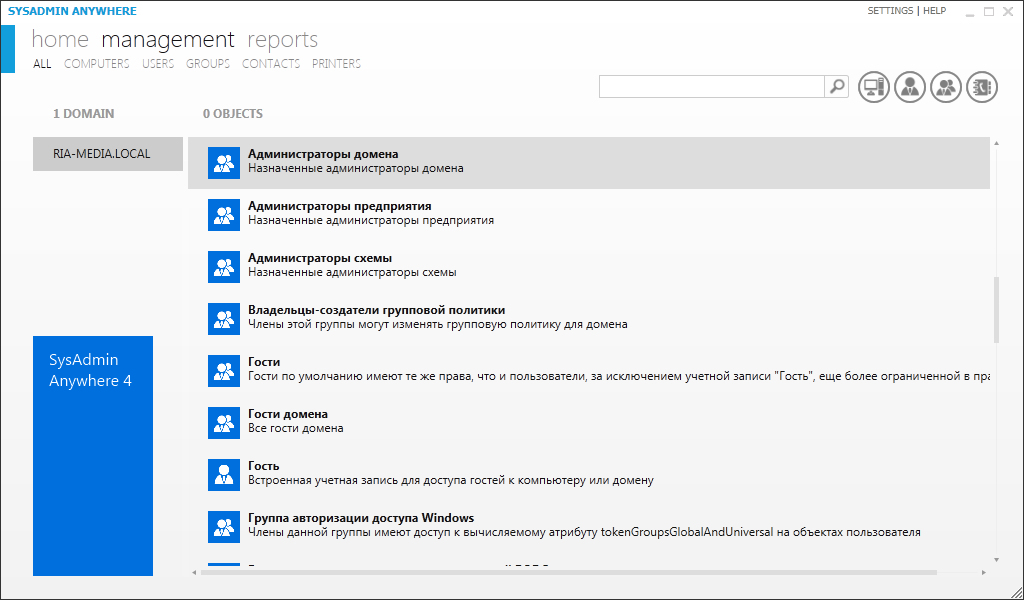This screenshot has height=600, width=1024.
Task: Click user icon for Гость account
Action: [x=224, y=475]
